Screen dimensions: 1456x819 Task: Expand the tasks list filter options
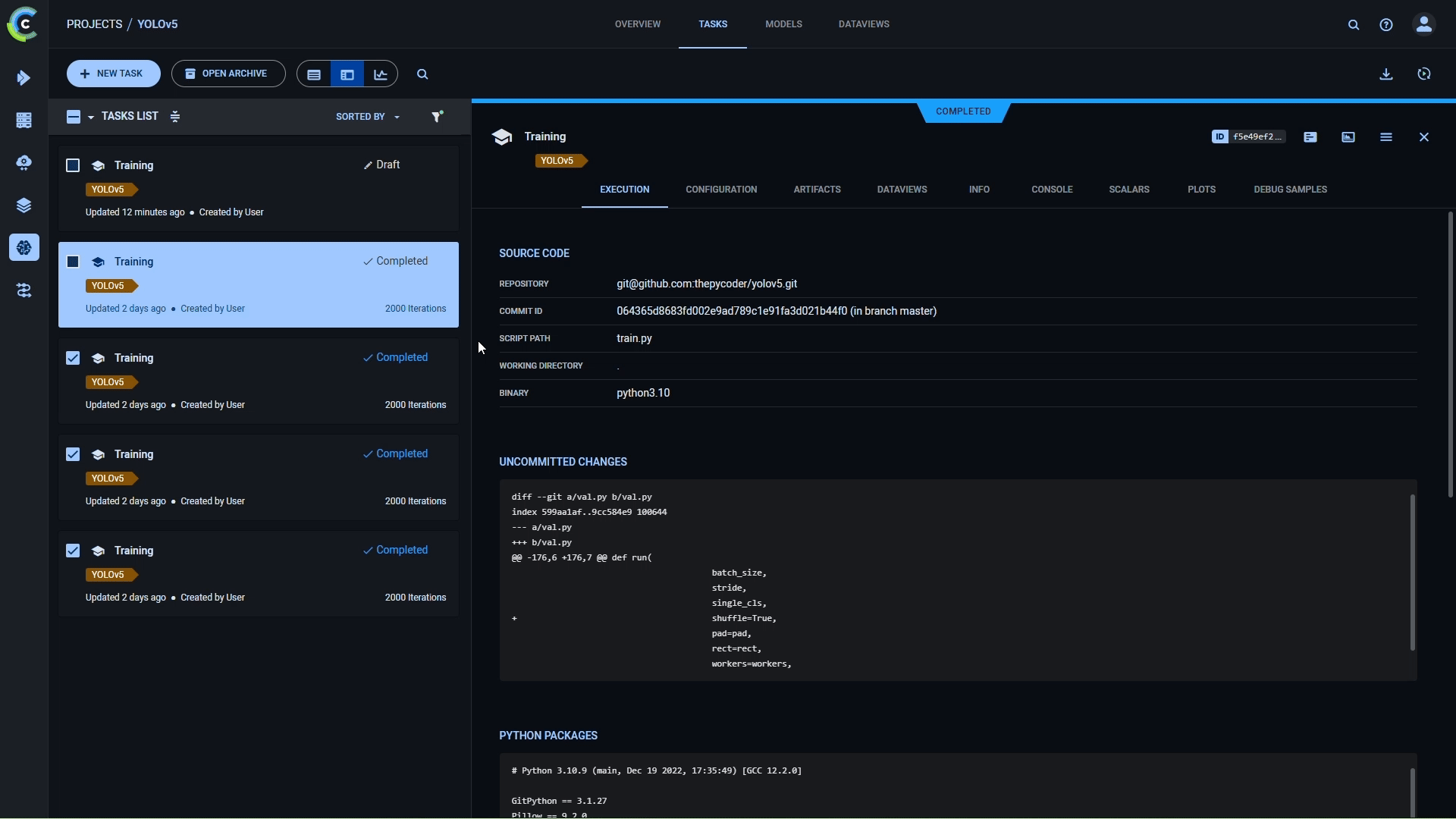tap(437, 117)
